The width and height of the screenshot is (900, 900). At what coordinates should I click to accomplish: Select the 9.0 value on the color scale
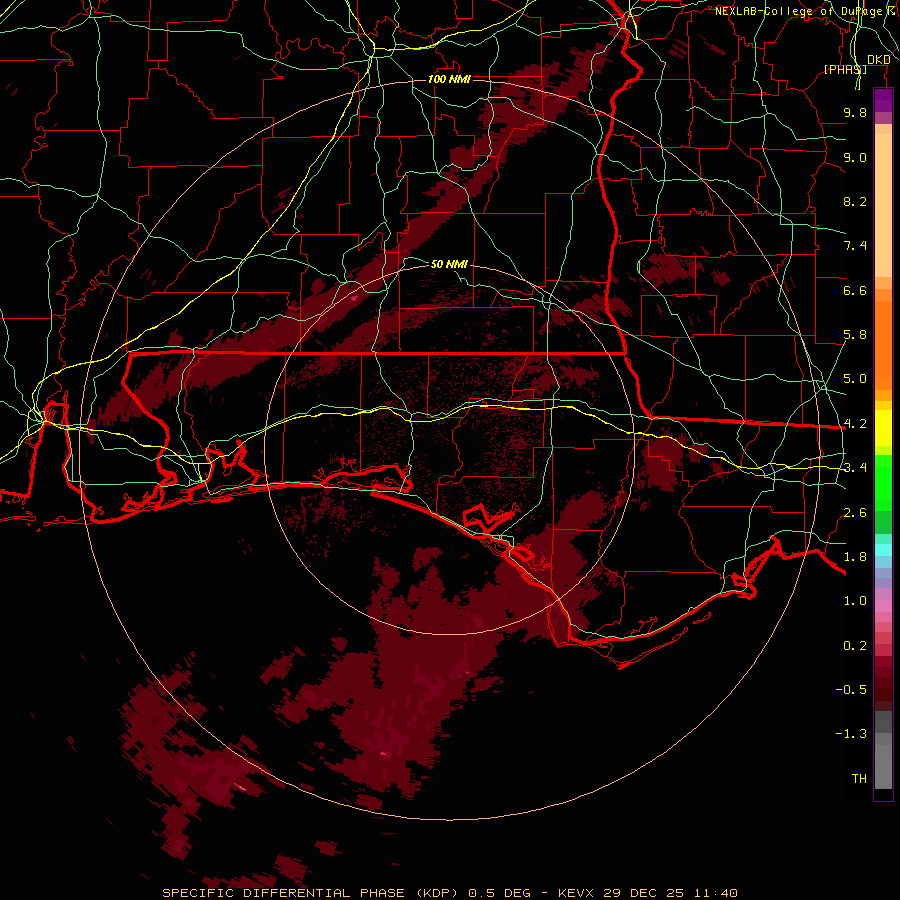pos(855,157)
